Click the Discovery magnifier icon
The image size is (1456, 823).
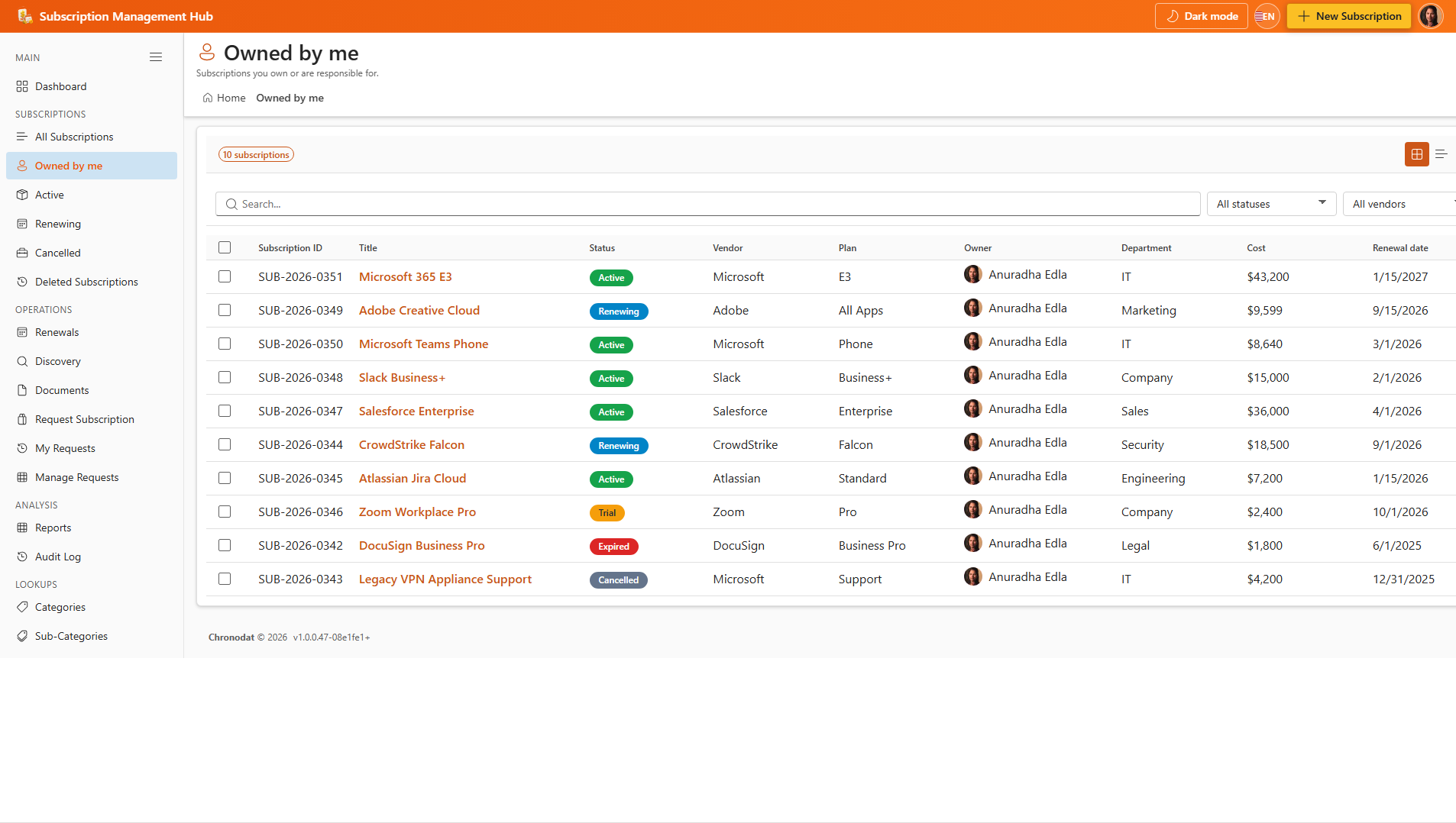click(x=22, y=361)
